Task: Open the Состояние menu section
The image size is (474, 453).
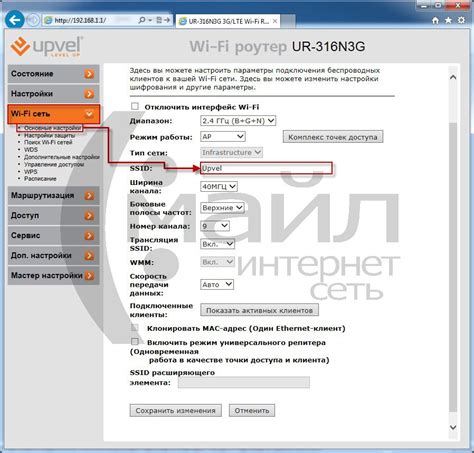Action: click(x=53, y=74)
